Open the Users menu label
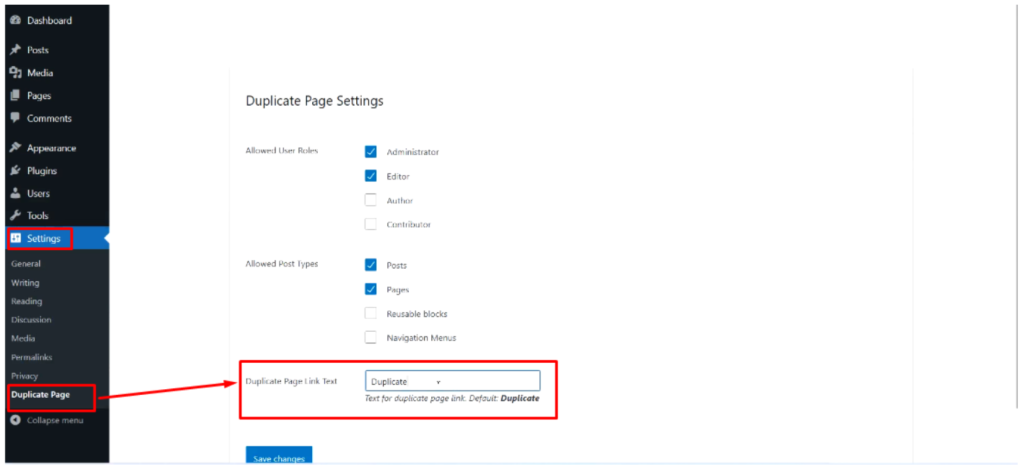This screenshot has width=1024, height=473. click(39, 194)
